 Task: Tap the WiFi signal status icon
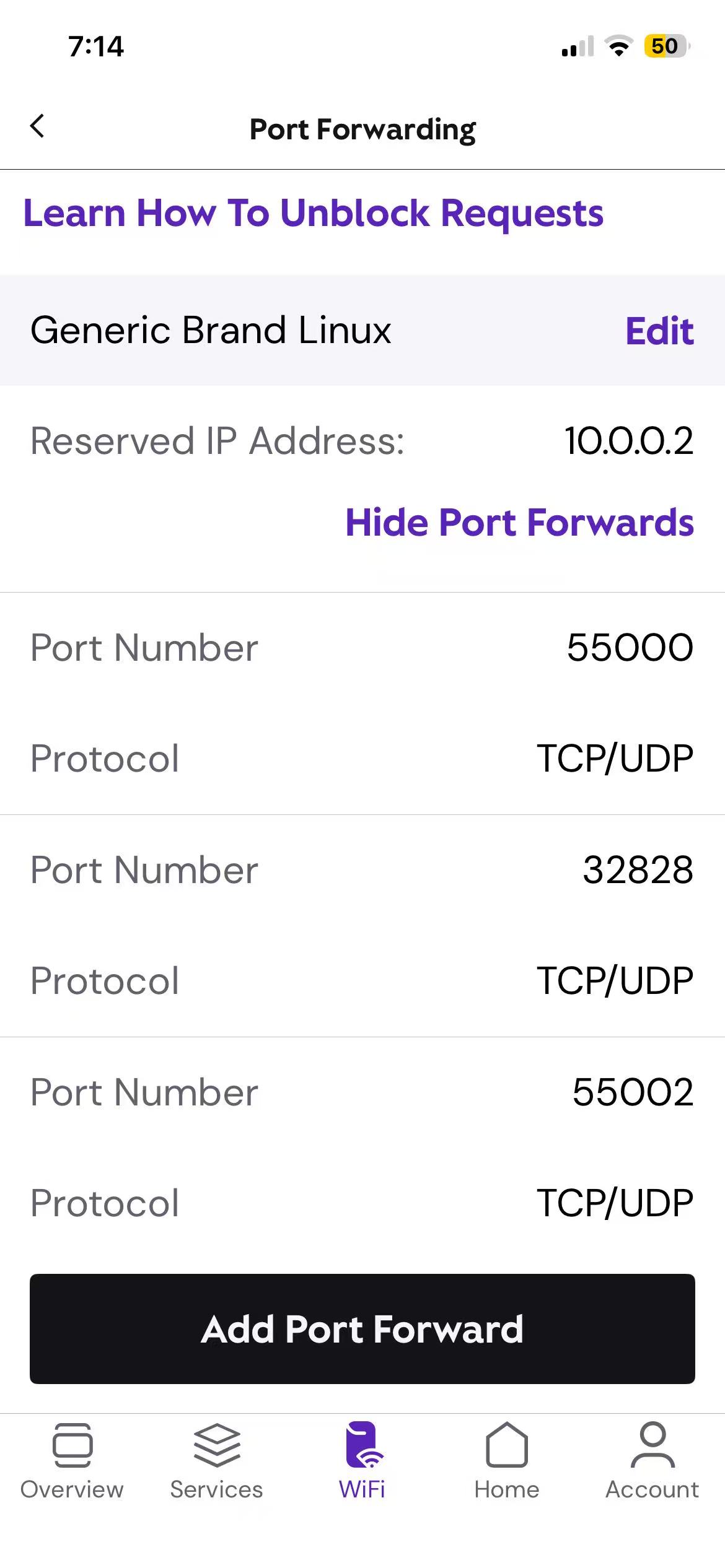pos(618,46)
